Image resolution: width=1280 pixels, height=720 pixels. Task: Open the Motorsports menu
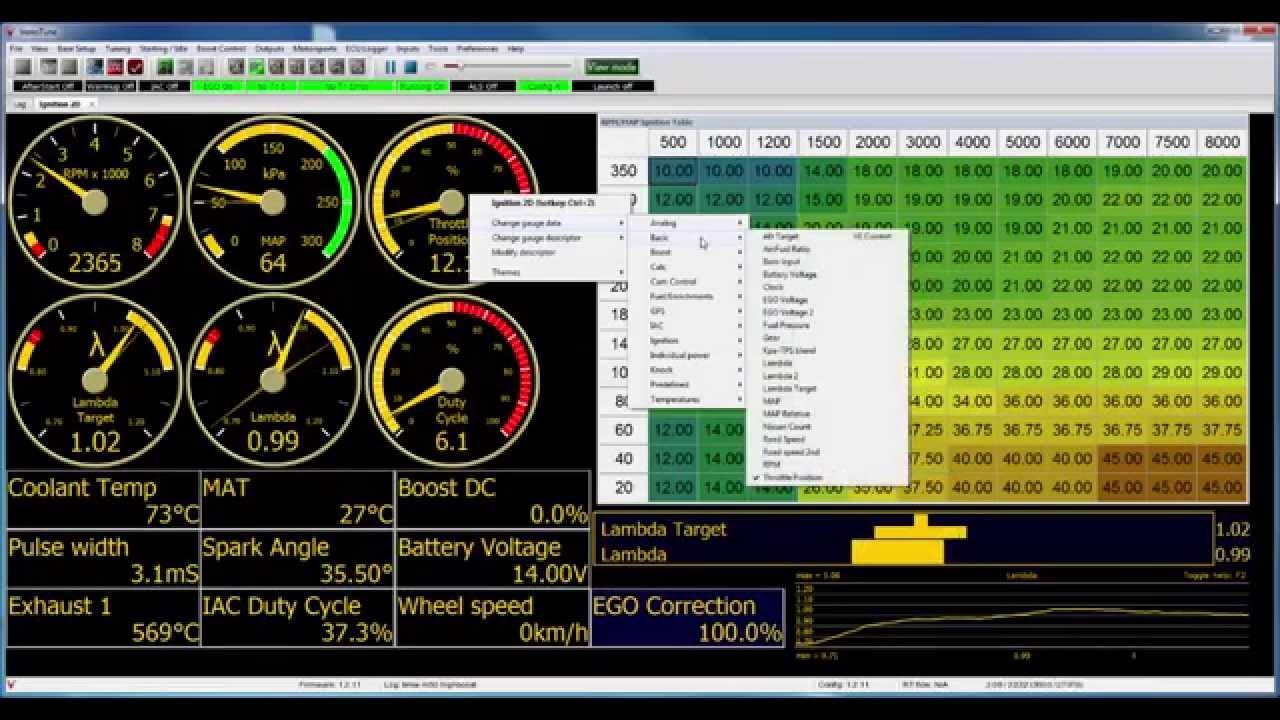pos(315,48)
